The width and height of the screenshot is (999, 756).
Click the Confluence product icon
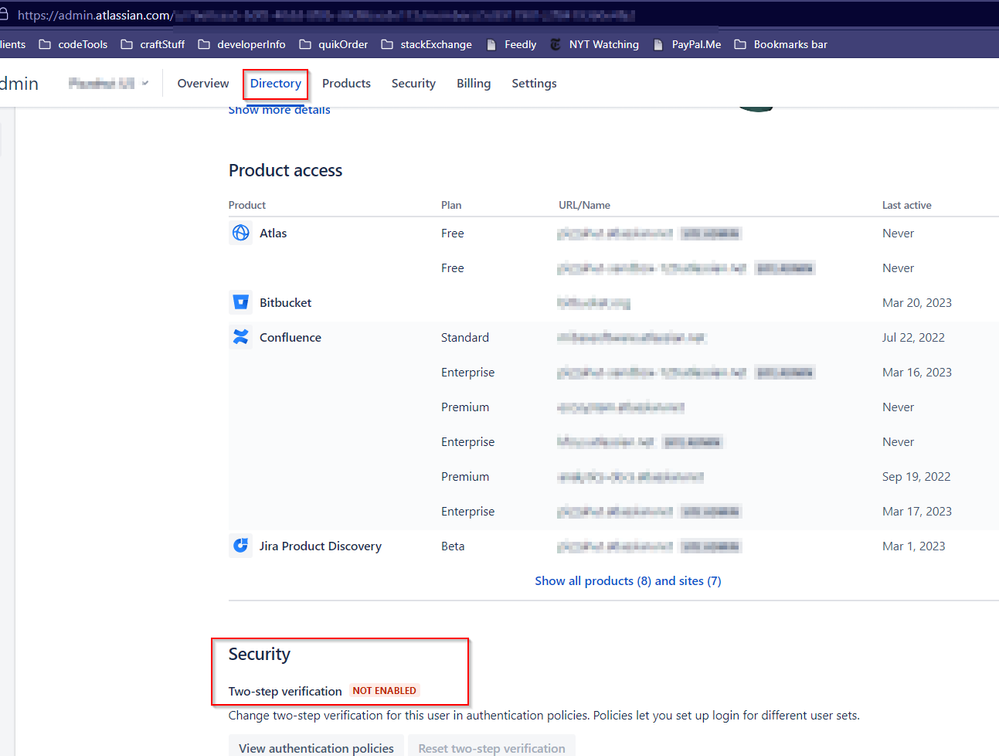240,337
